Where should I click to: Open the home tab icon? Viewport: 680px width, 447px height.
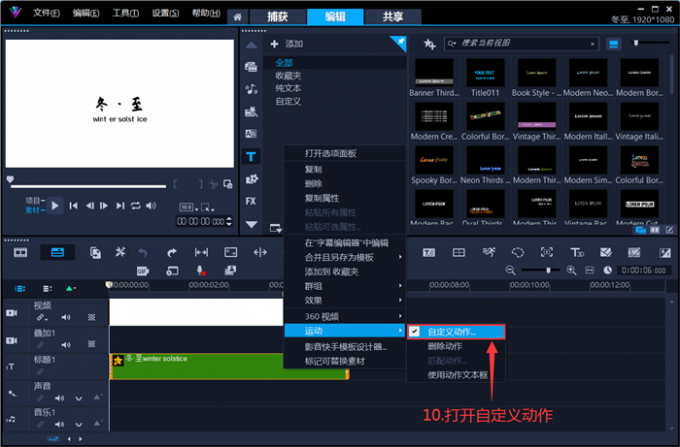tap(237, 17)
